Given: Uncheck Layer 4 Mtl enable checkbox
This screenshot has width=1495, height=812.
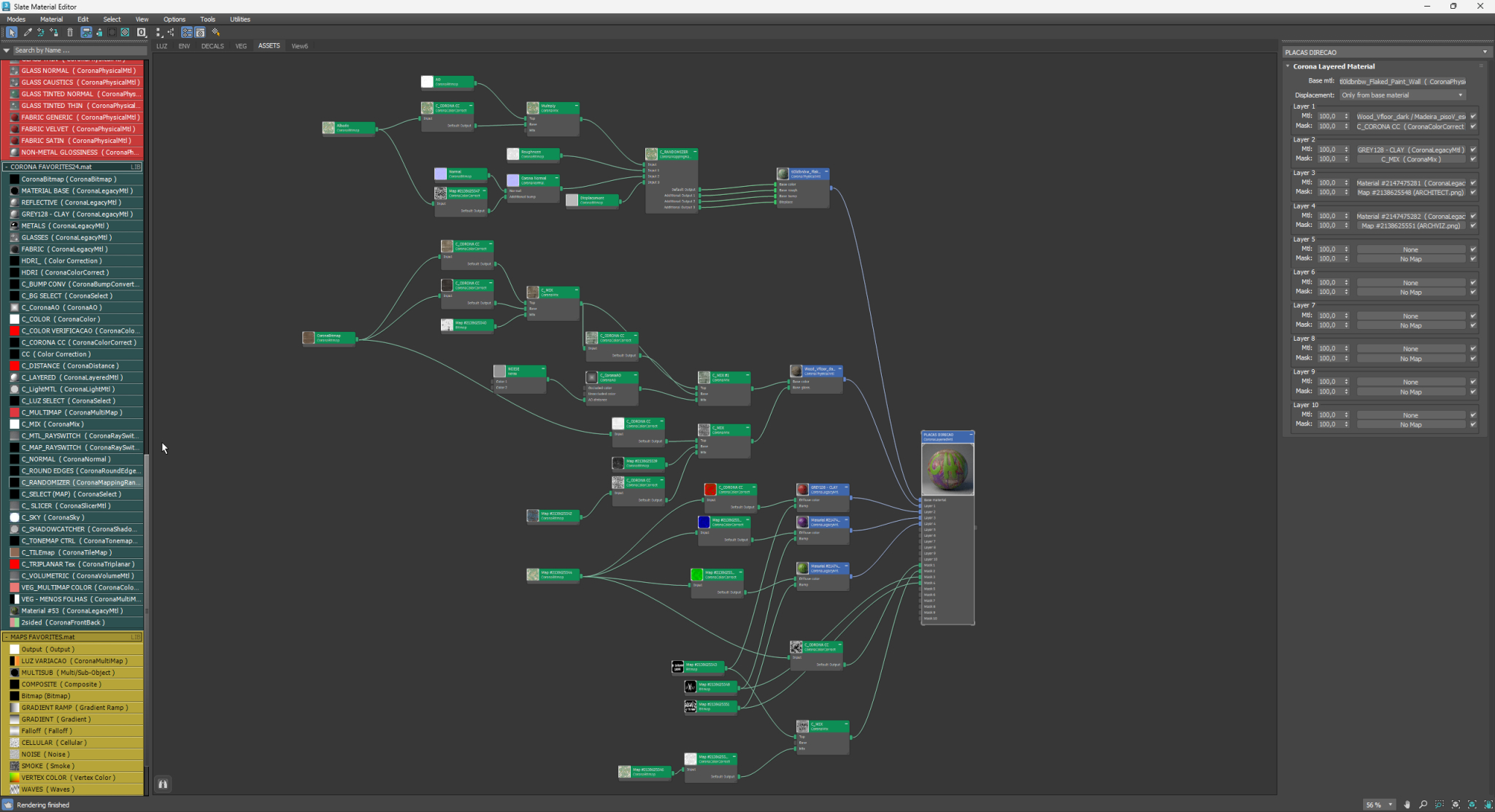Looking at the screenshot, I should coord(1473,216).
